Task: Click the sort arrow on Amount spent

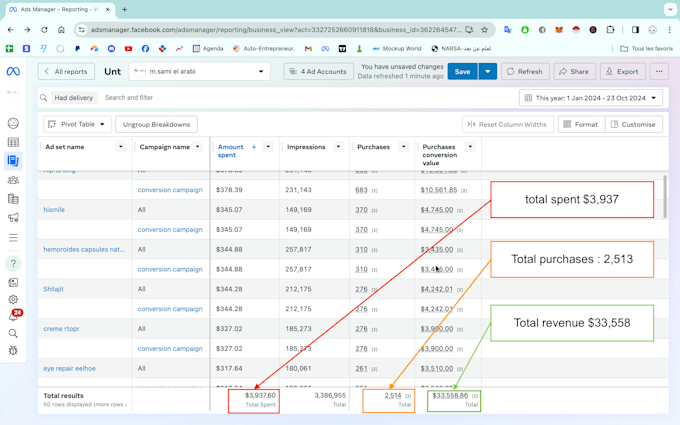Action: coord(254,147)
